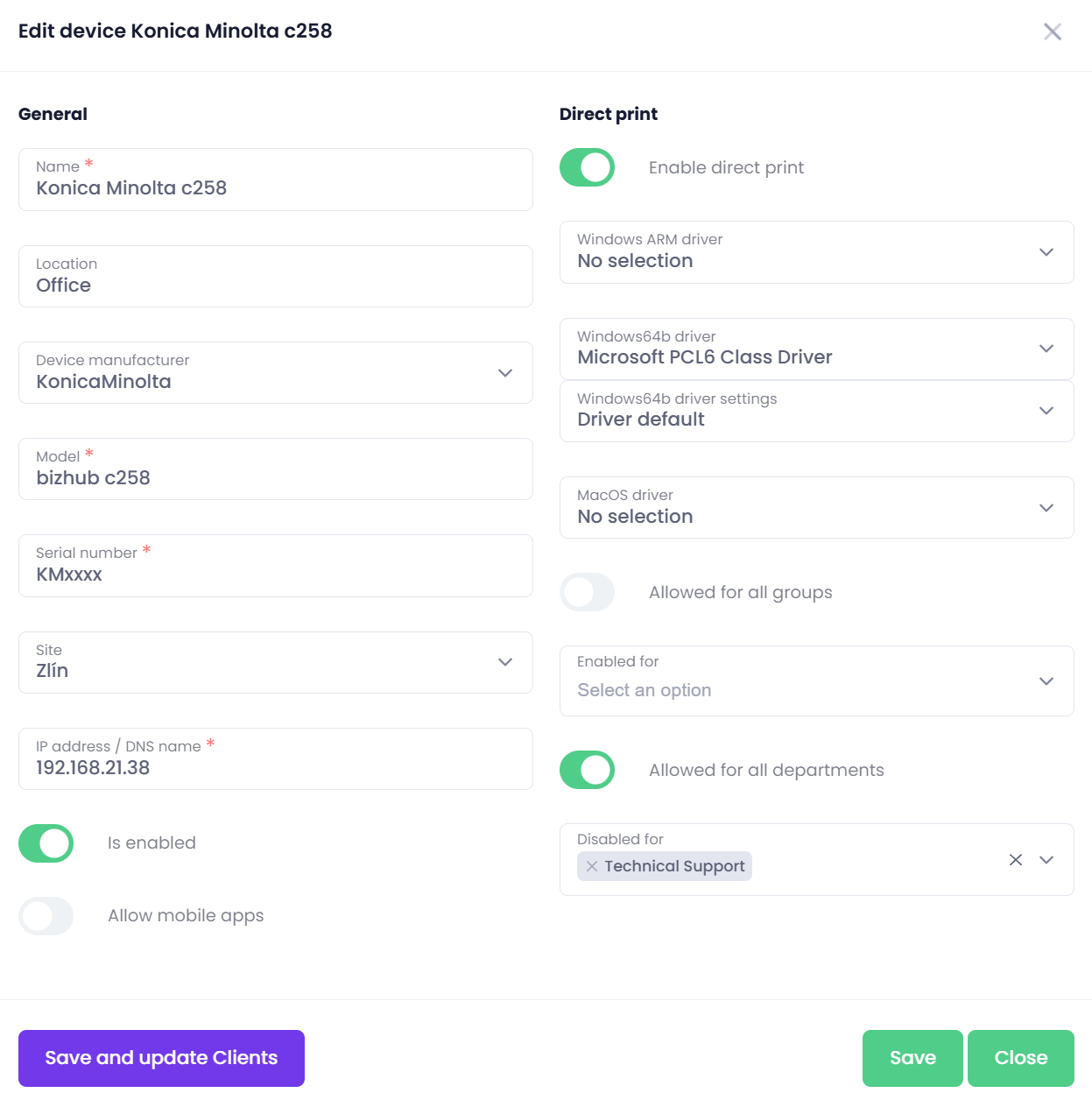Click Save and update Clients button
The height and width of the screenshot is (1107, 1092).
[x=161, y=1058]
